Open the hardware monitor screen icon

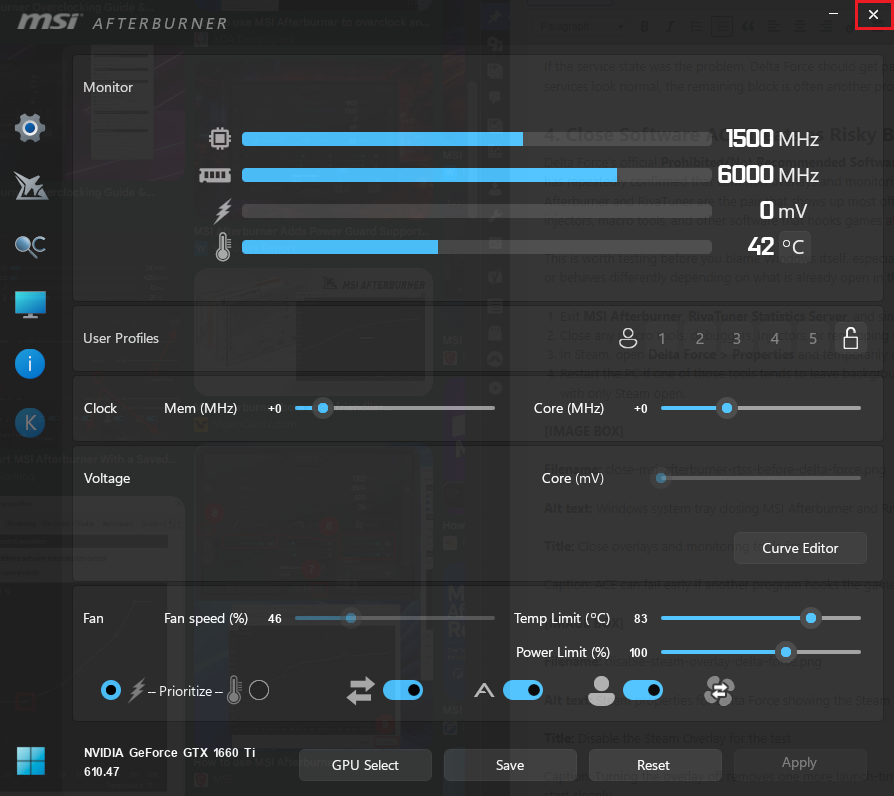coord(30,304)
